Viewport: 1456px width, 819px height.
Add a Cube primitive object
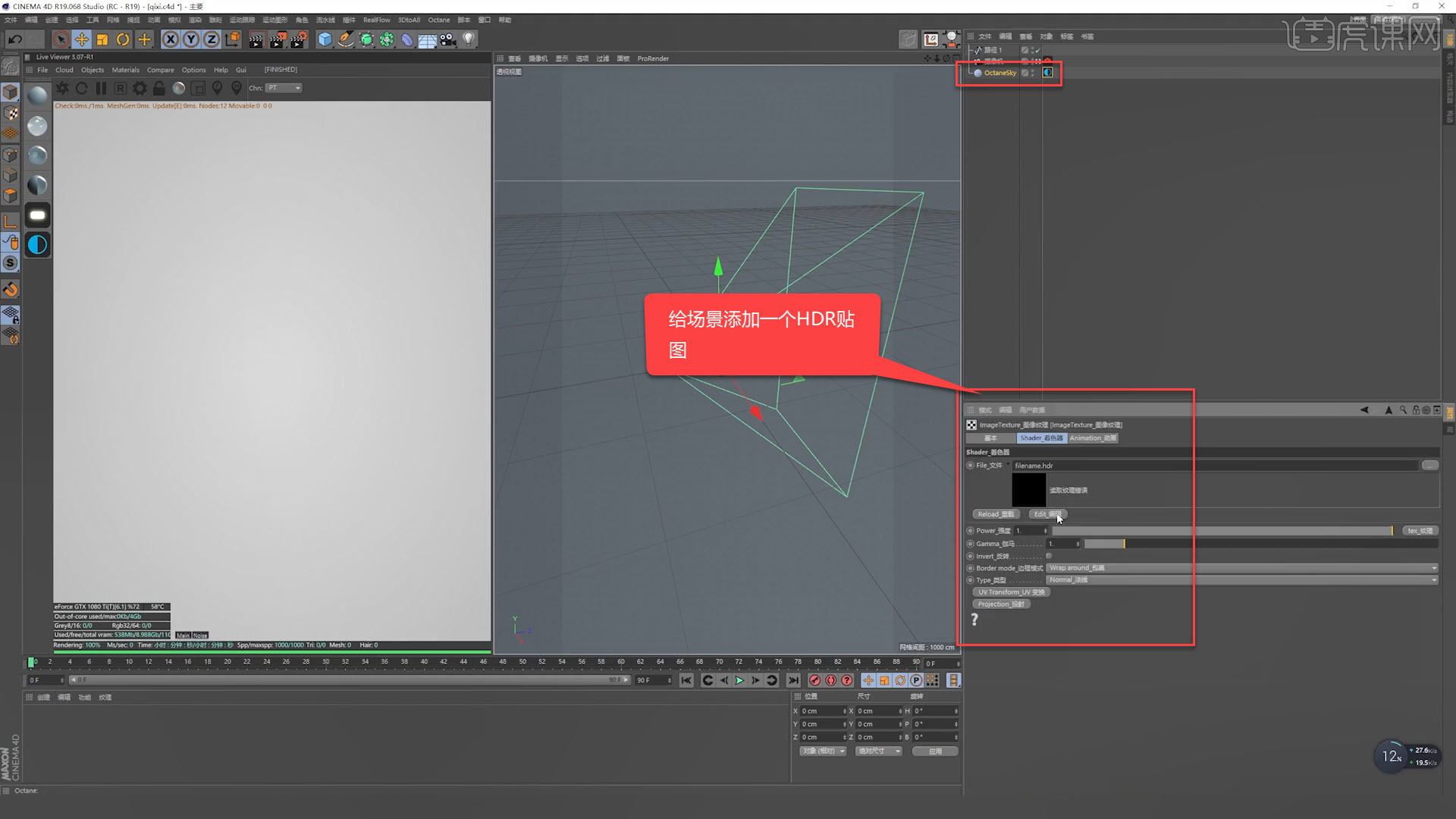coord(325,39)
